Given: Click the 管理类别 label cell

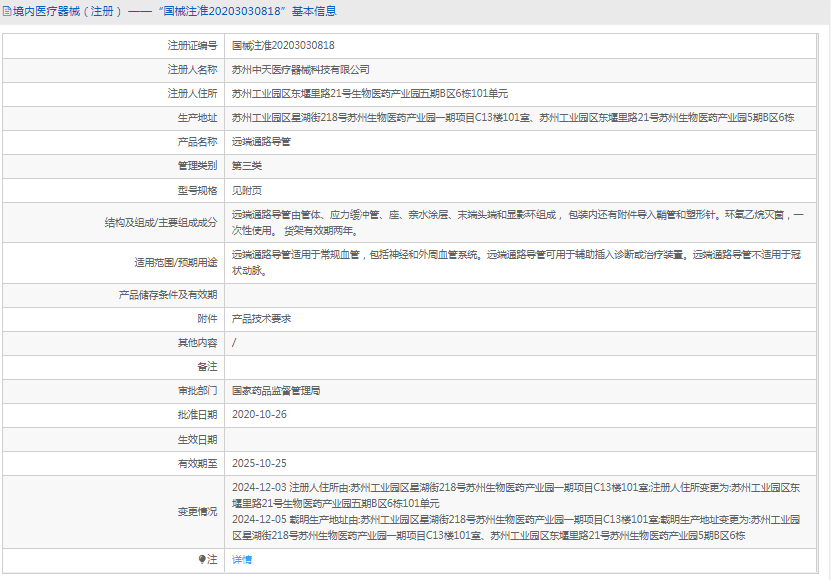Looking at the screenshot, I should pyautogui.click(x=113, y=166).
